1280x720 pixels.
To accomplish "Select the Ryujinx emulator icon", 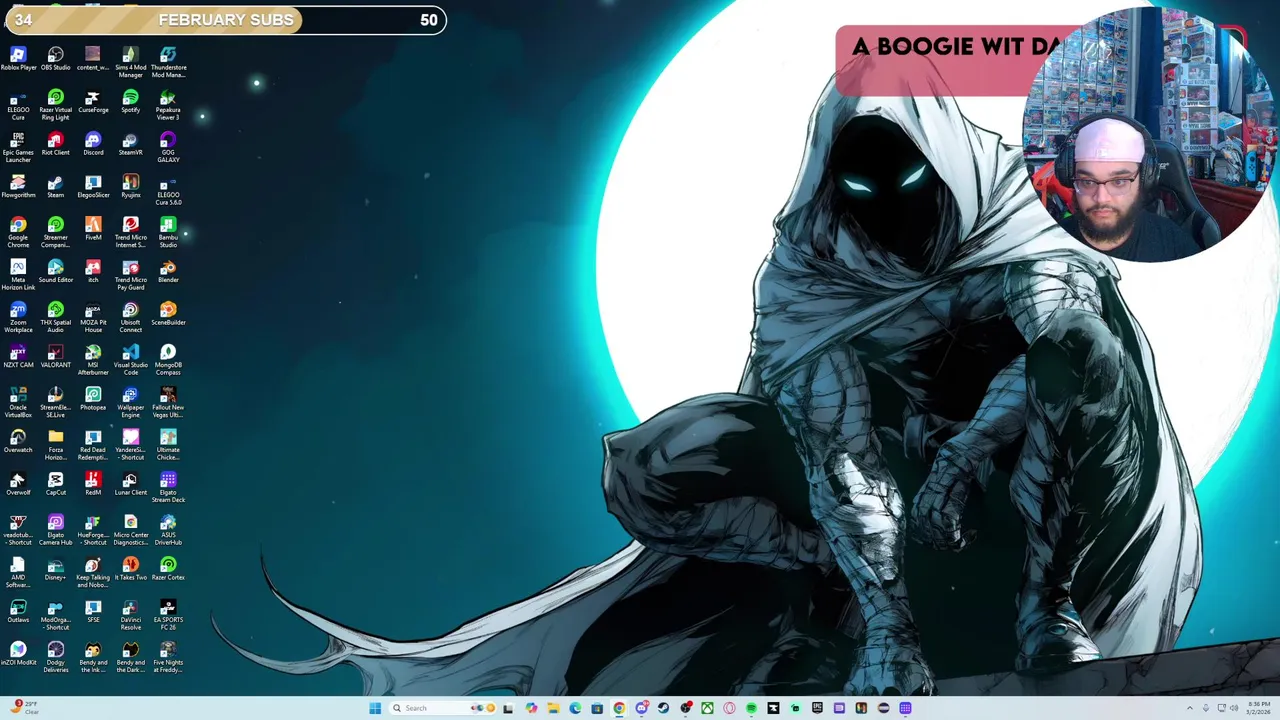I will pos(130,186).
